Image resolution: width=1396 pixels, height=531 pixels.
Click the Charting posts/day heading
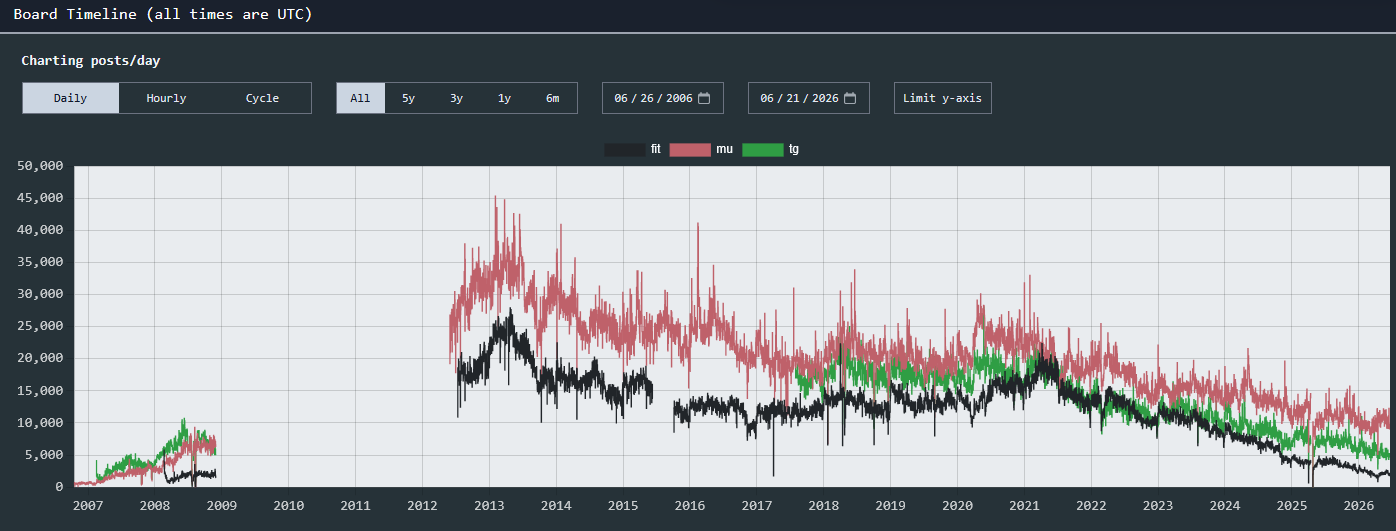91,61
